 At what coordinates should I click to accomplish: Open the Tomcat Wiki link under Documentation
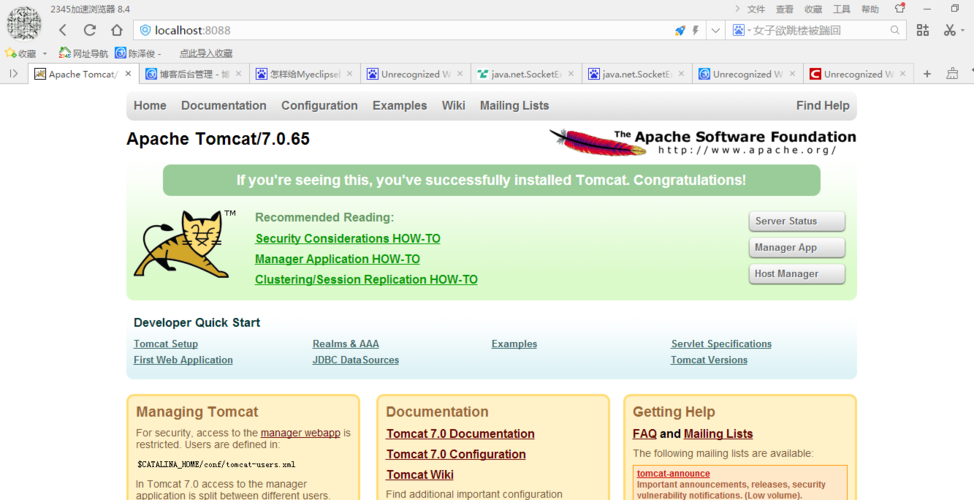420,475
